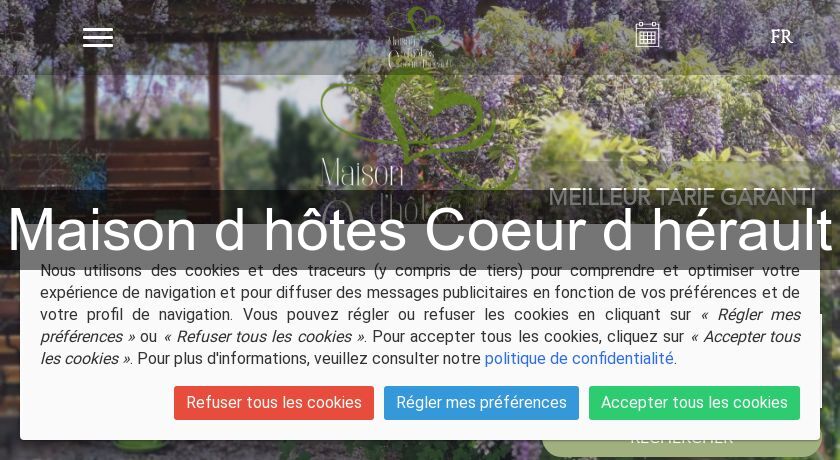Click the cookie consent paragraph text
This screenshot has height=460, width=840.
point(420,315)
